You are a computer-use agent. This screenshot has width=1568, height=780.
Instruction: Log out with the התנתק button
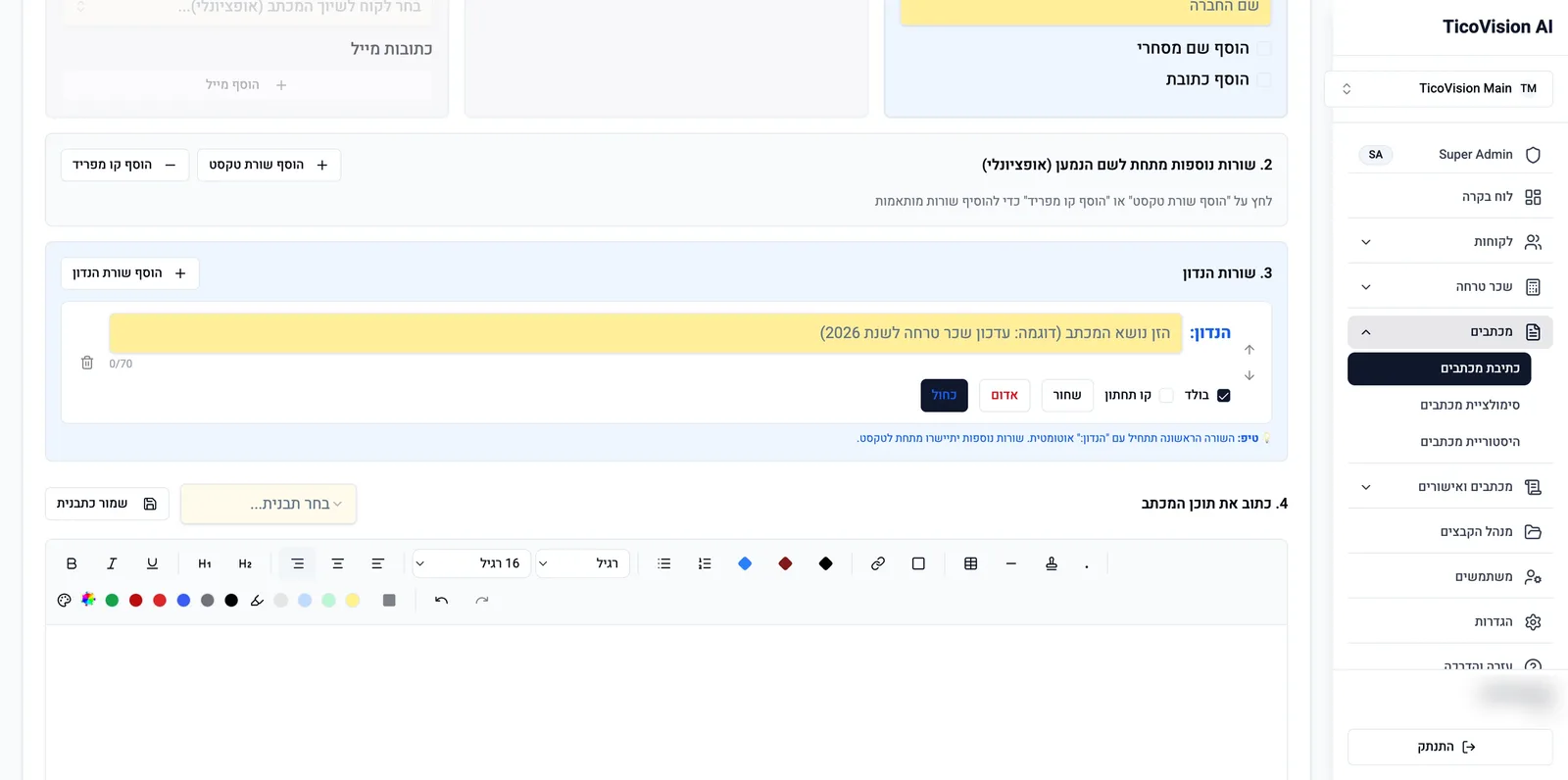point(1450,747)
